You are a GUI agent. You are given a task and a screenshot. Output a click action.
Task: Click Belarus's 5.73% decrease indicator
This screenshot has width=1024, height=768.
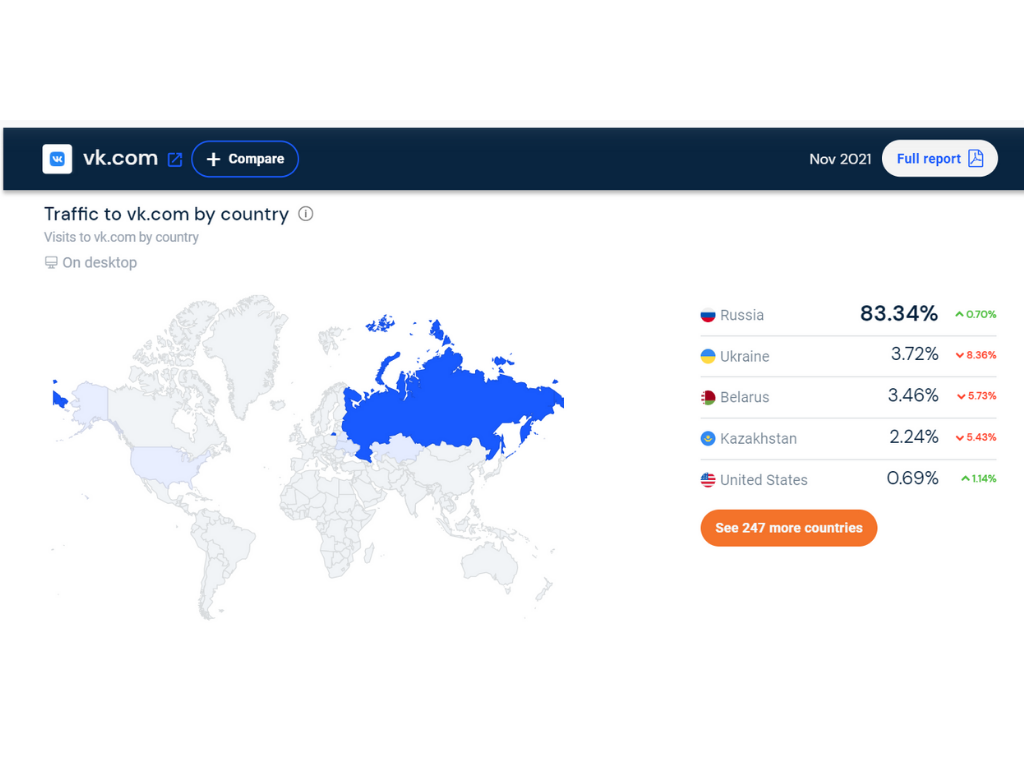(976, 396)
